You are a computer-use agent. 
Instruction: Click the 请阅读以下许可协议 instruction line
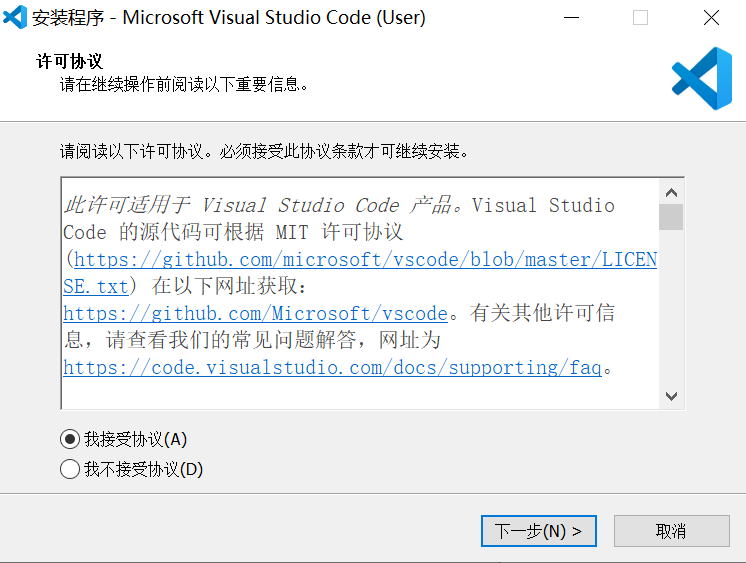tap(264, 152)
